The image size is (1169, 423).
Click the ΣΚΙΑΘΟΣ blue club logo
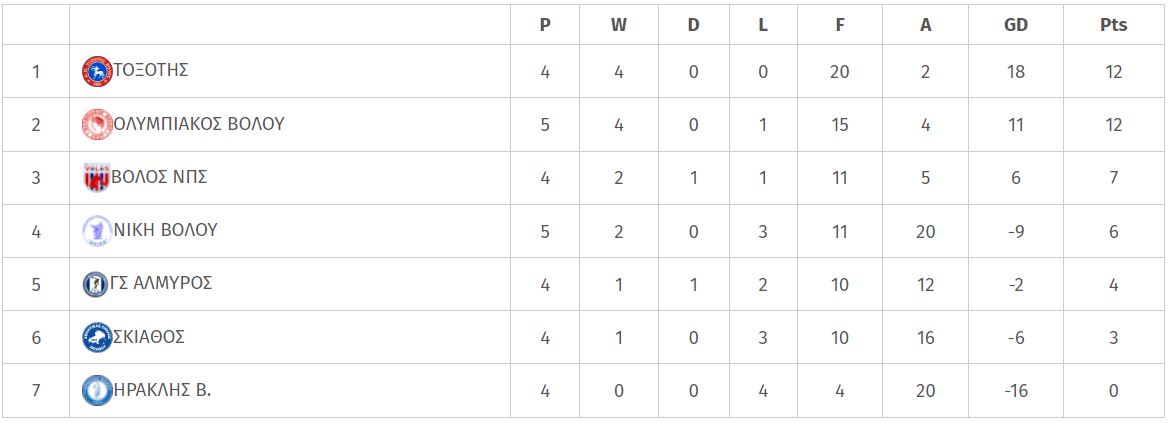click(x=97, y=337)
